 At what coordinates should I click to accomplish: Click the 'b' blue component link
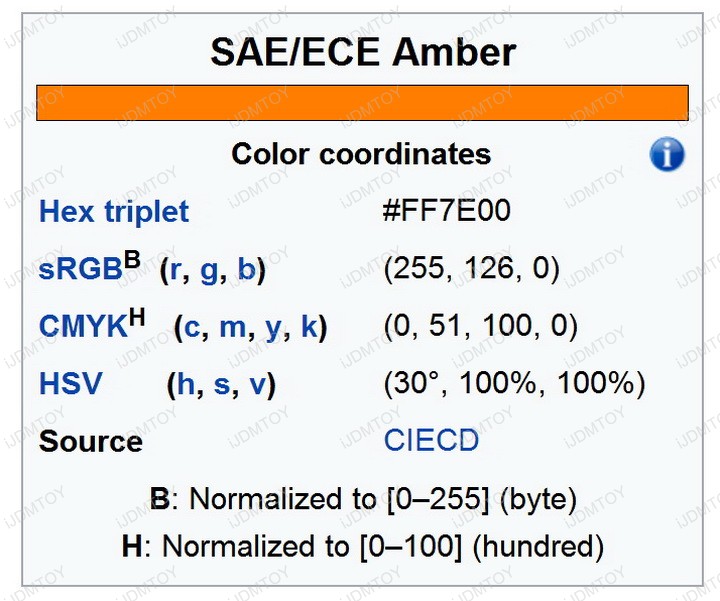(247, 269)
